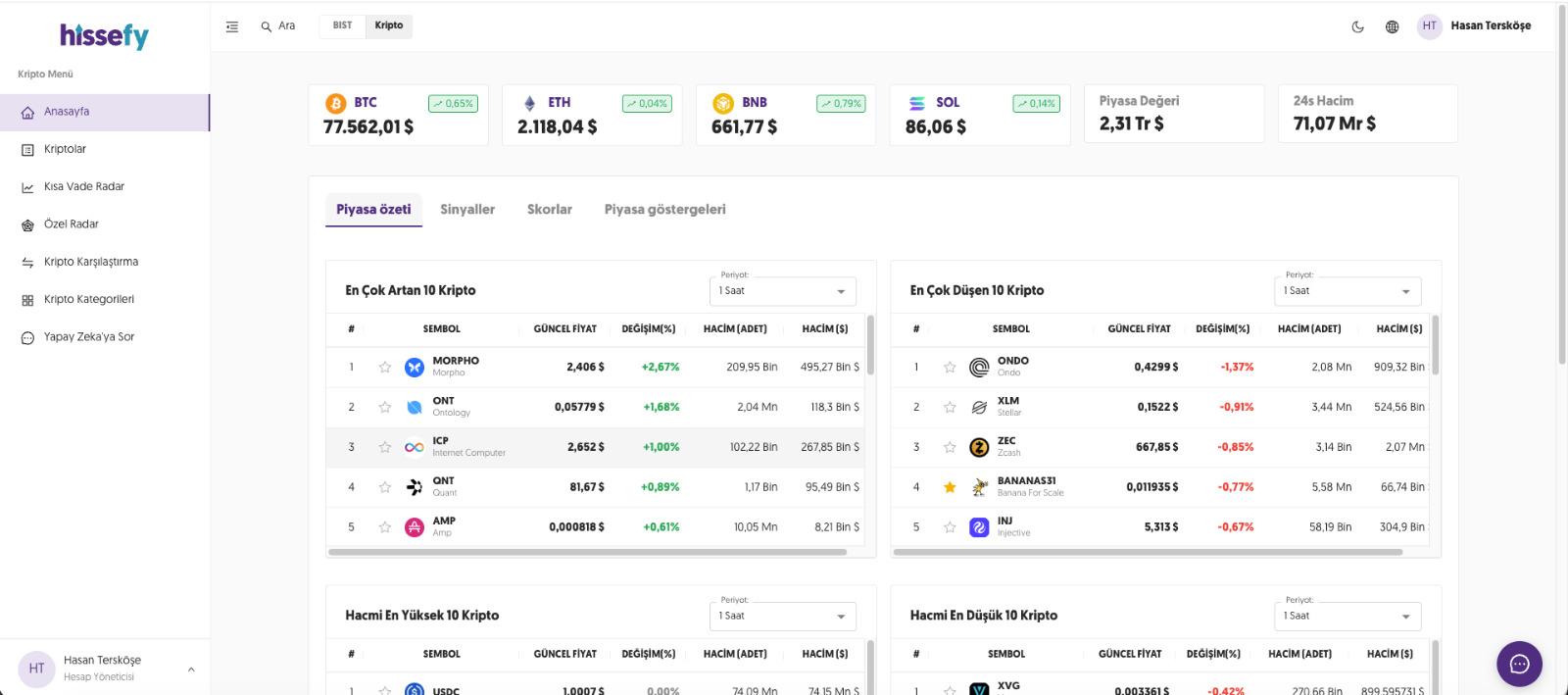Open the Skorlar tab
Viewport: 1568px width, 695px height.
550,210
